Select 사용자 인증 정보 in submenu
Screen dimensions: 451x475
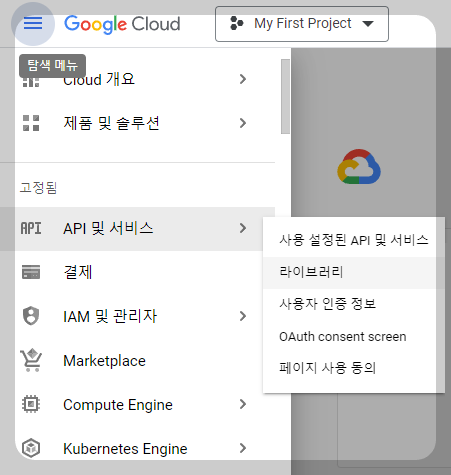point(354,304)
